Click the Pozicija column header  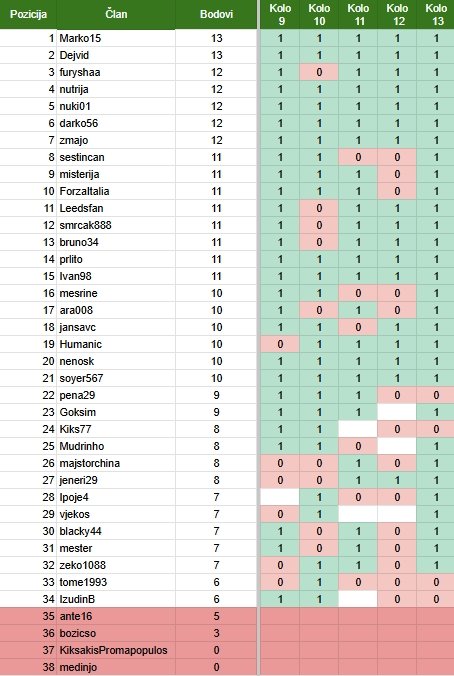[x=28, y=14]
